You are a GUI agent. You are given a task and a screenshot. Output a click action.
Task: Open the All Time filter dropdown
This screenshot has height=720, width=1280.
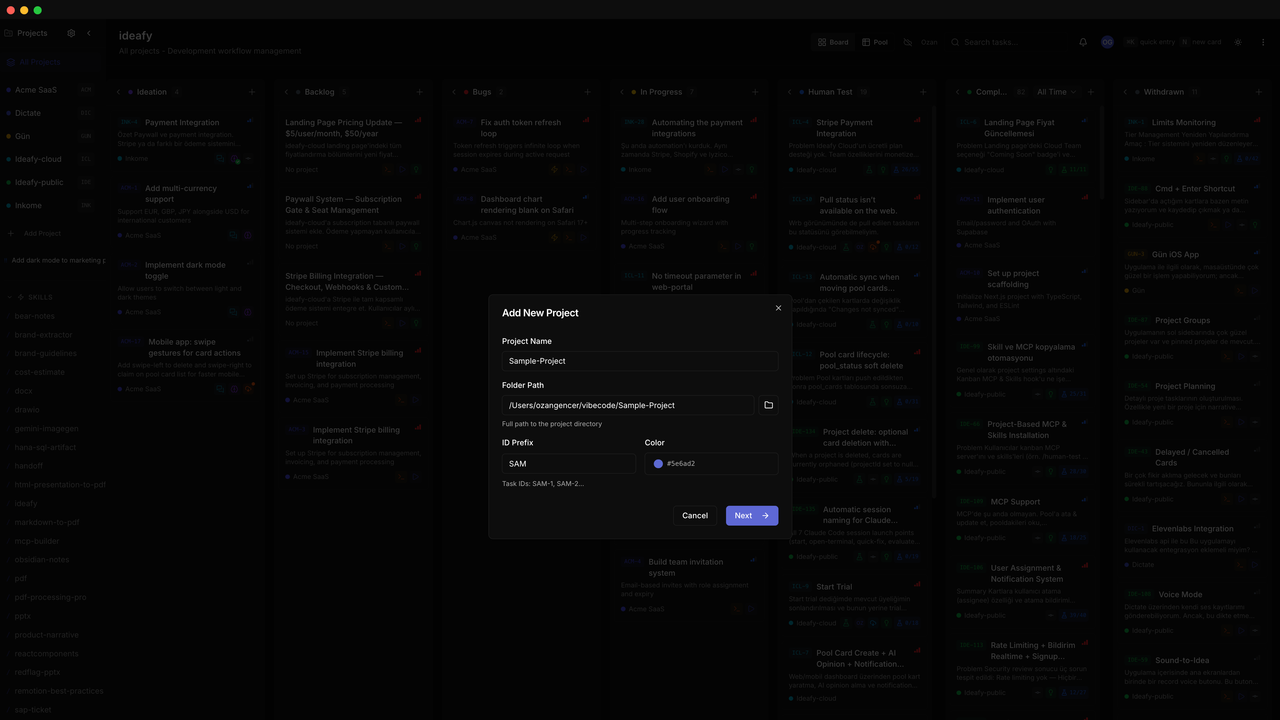point(1056,92)
